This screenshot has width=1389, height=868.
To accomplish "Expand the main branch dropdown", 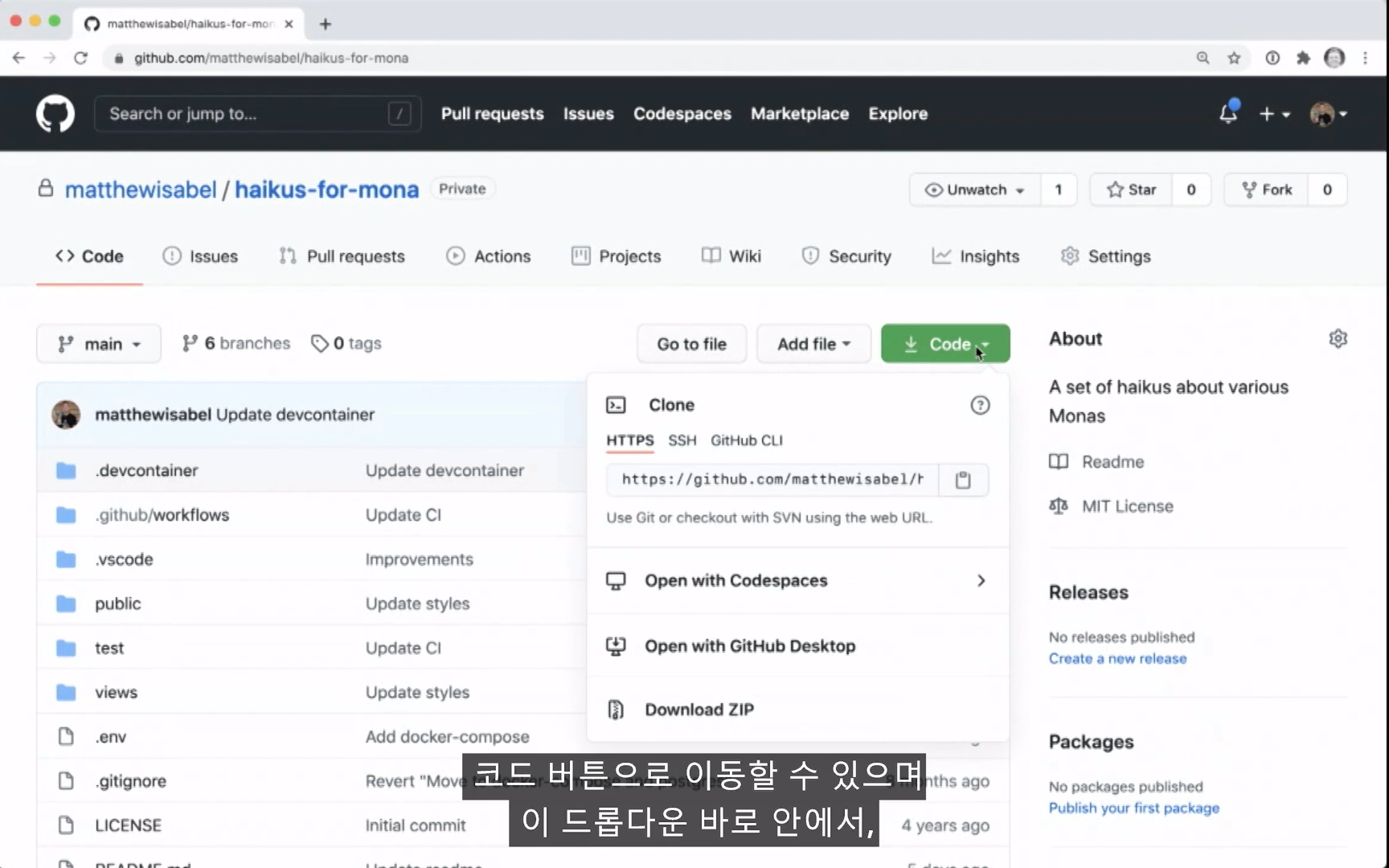I will [99, 344].
